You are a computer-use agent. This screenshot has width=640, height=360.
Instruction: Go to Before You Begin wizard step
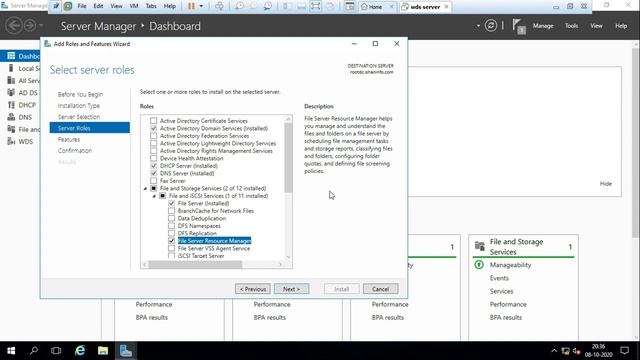[x=80, y=94]
